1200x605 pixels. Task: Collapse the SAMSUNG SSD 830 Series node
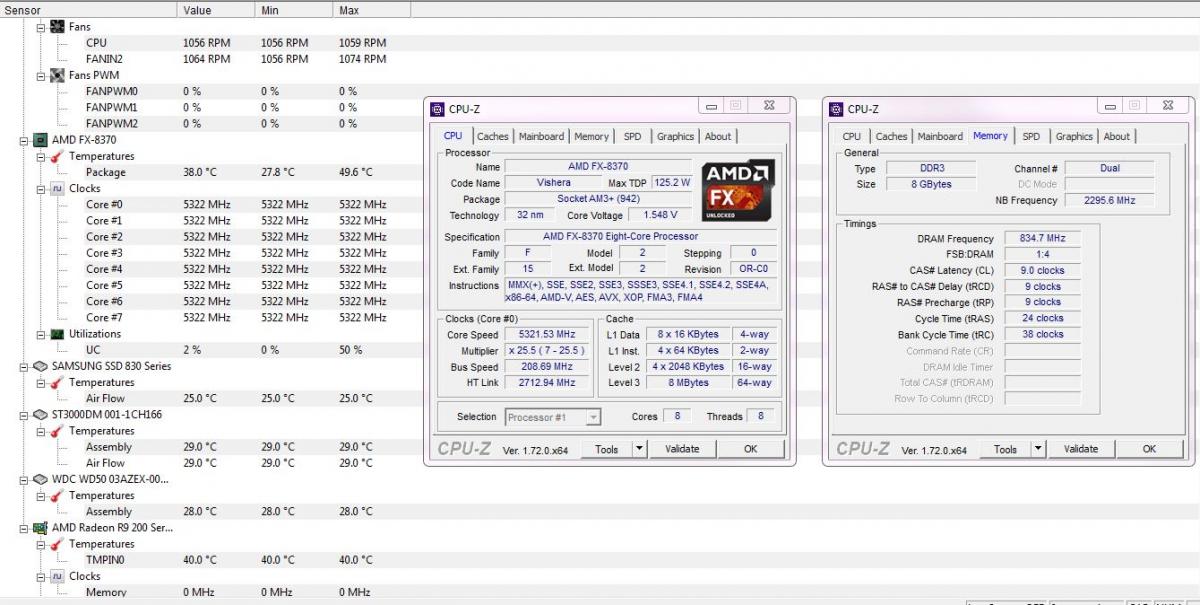click(25, 366)
